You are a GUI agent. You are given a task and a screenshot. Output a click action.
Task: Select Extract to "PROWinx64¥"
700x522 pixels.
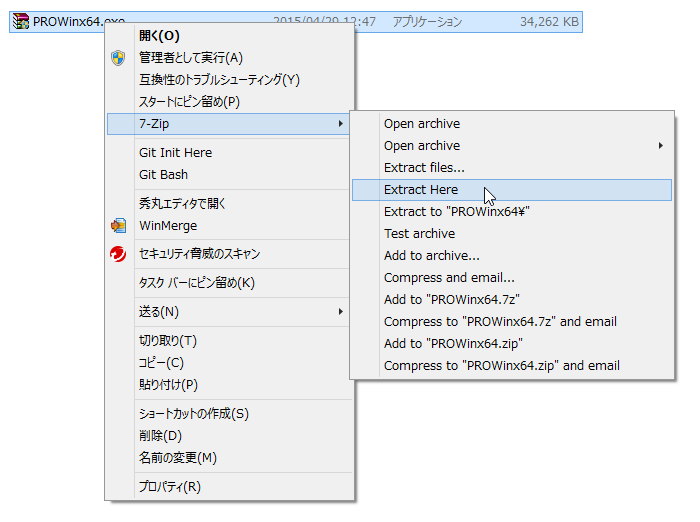tap(456, 212)
